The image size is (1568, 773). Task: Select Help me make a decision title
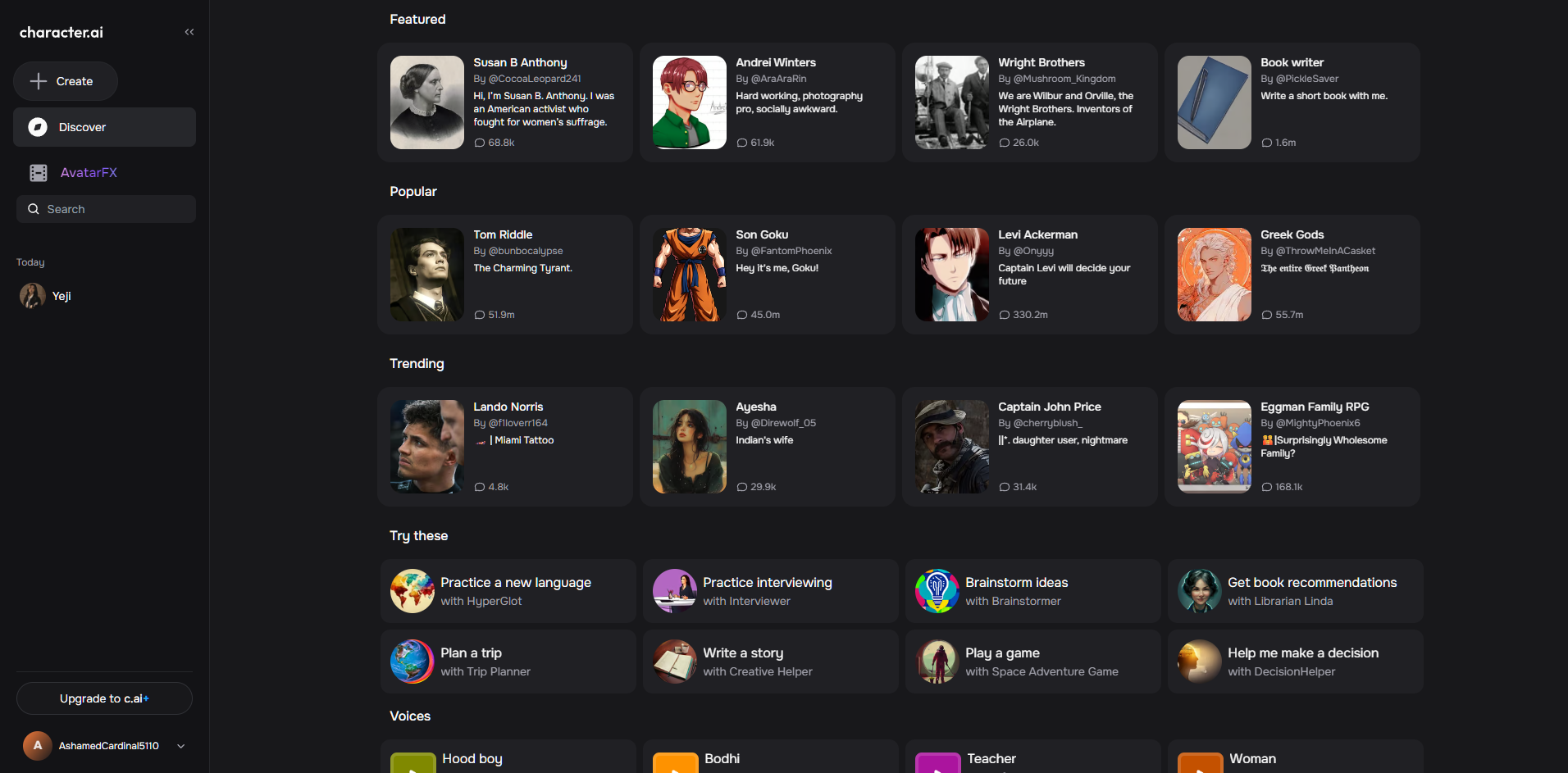click(x=1303, y=653)
